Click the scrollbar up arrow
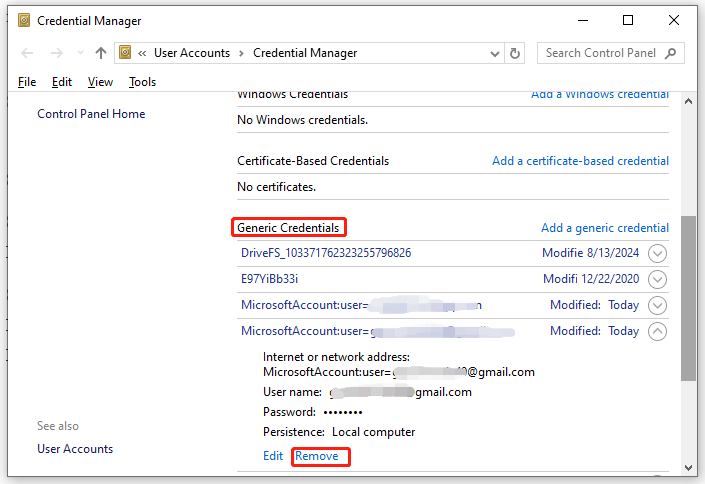705x484 pixels. pos(688,101)
